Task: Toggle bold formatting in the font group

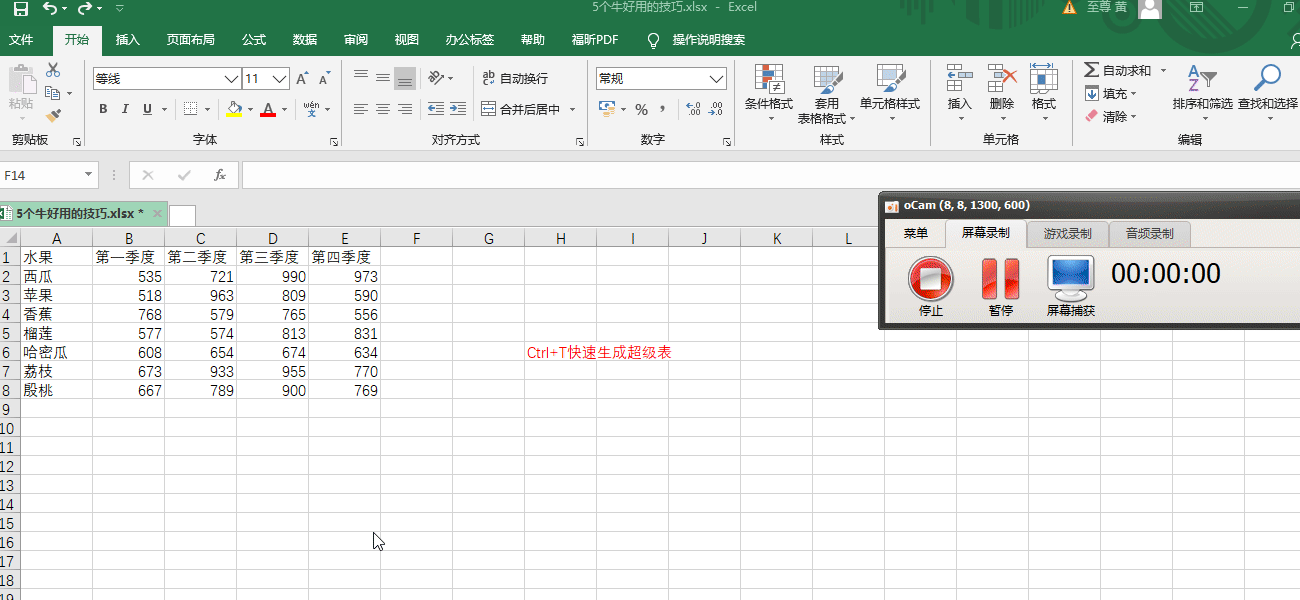Action: [103, 108]
